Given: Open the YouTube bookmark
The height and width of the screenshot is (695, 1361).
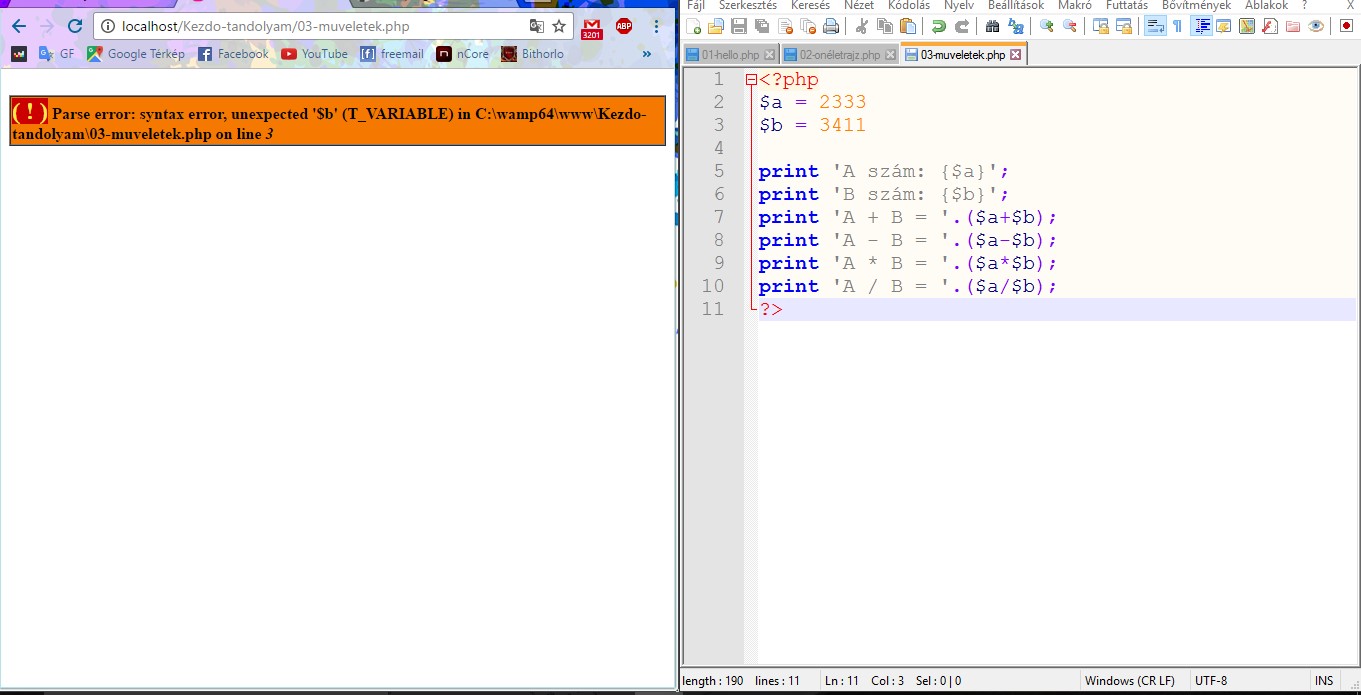Looking at the screenshot, I should point(314,54).
